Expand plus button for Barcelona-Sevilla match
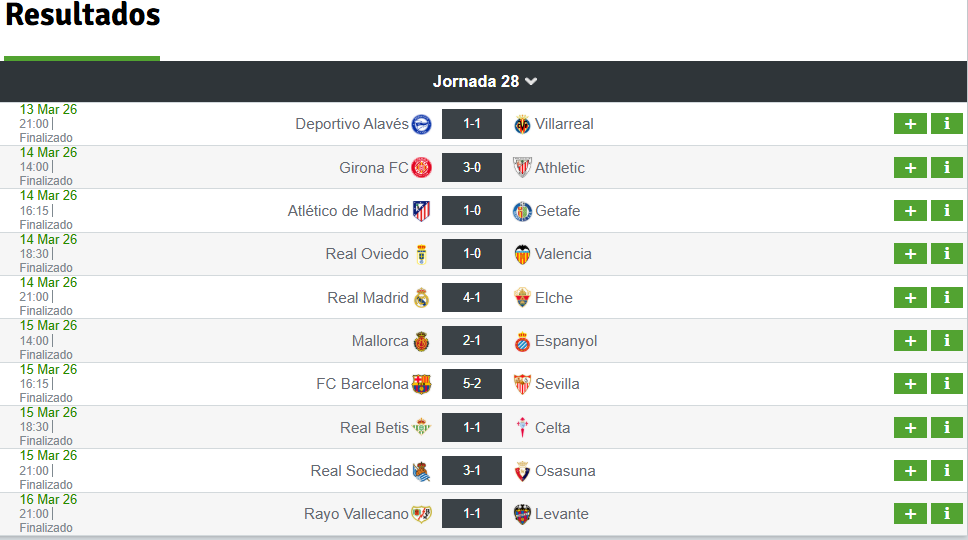 click(910, 384)
